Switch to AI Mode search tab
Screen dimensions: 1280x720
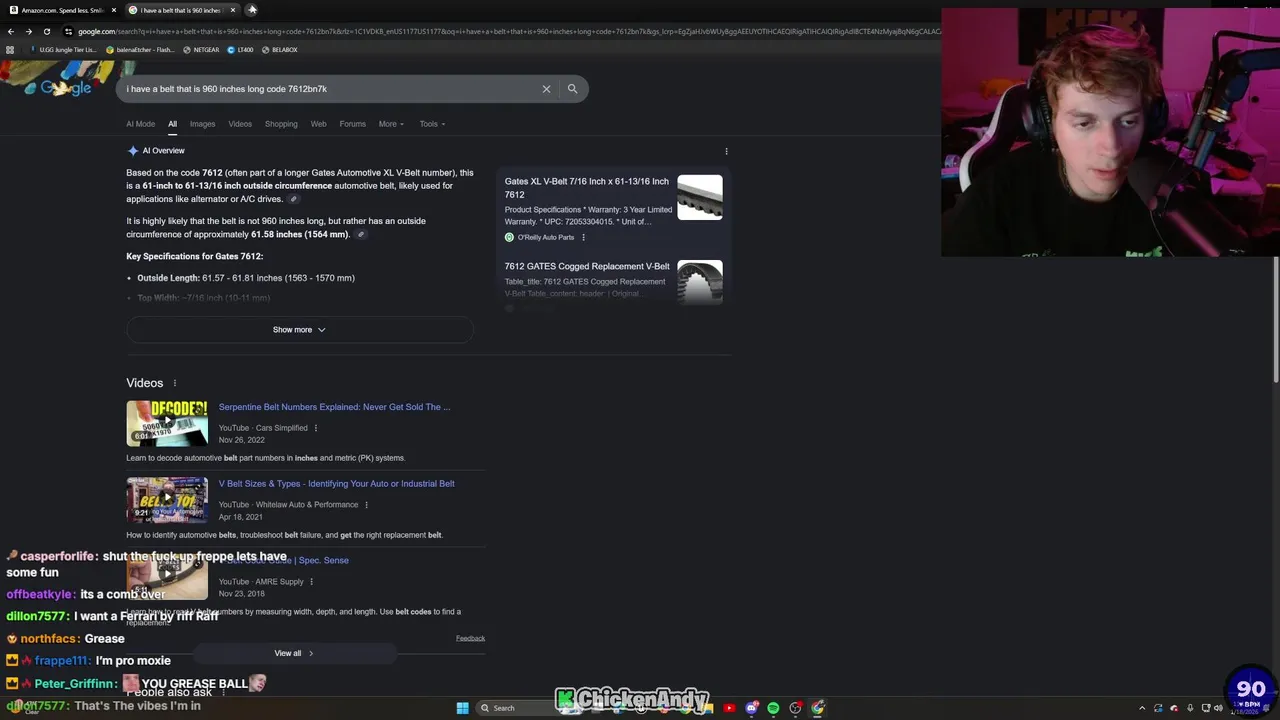coord(140,124)
